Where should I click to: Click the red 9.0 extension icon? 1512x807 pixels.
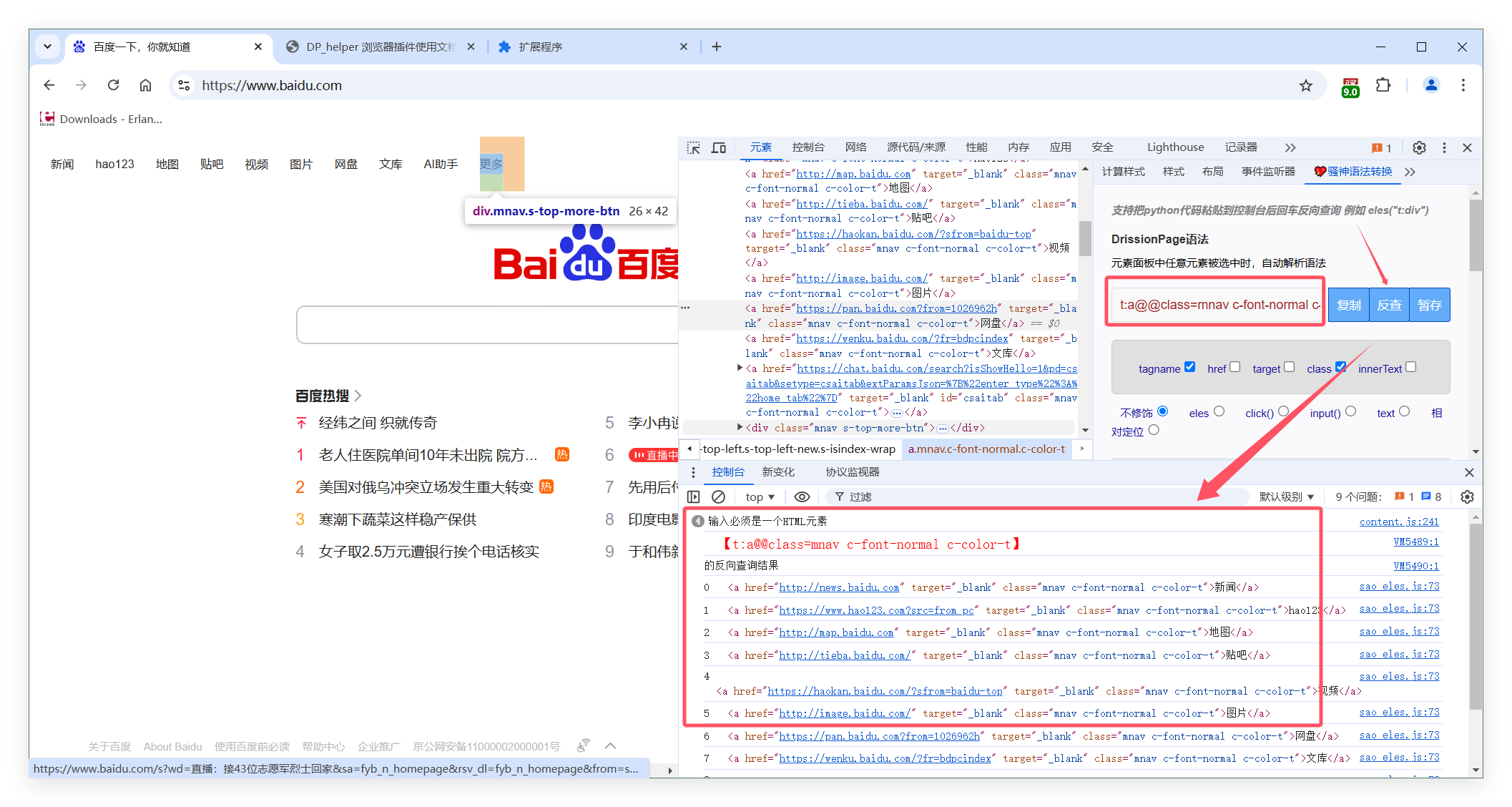coord(1350,87)
